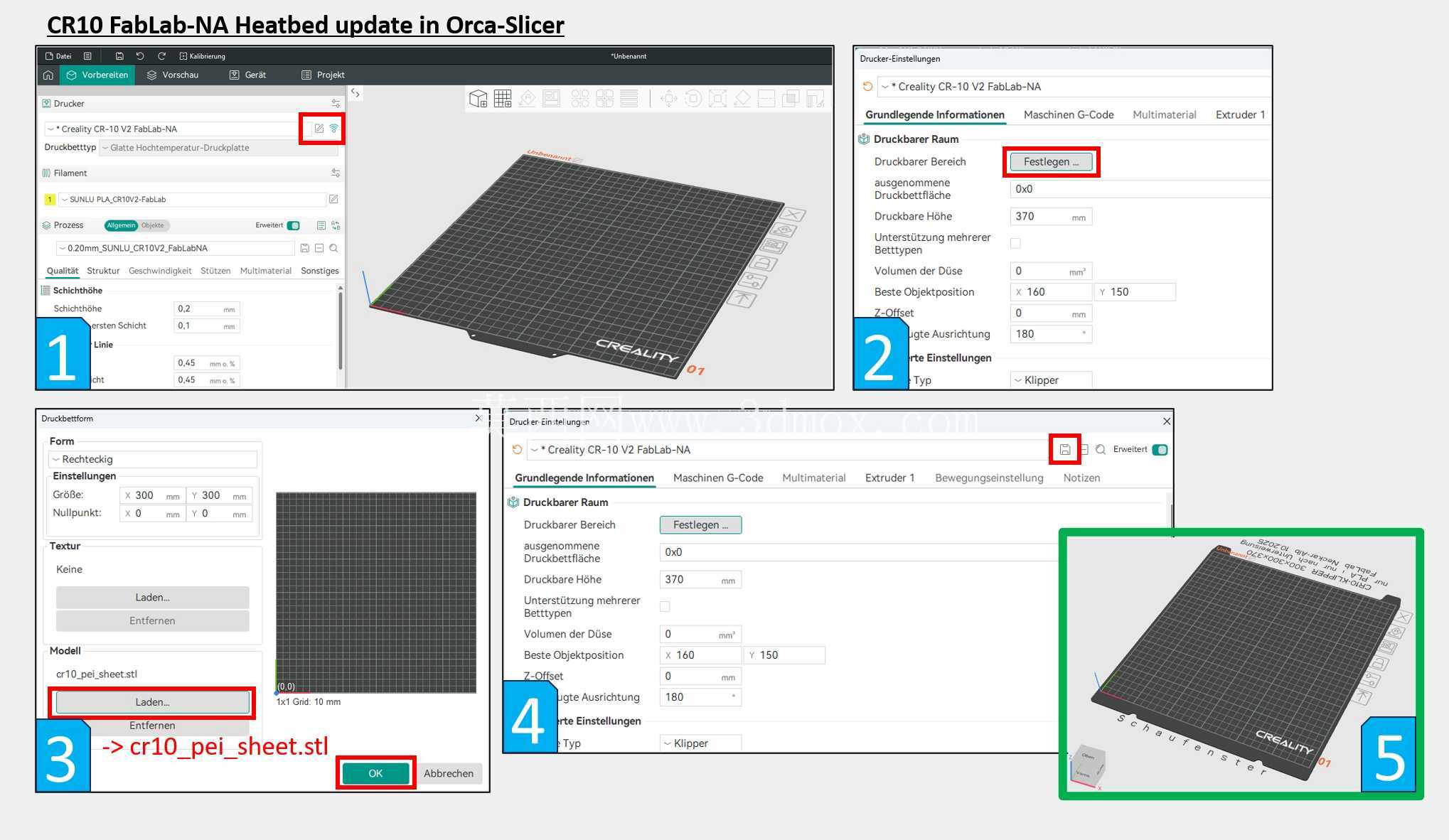1449x840 pixels.
Task: Open the Datei menu
Action: (x=58, y=56)
